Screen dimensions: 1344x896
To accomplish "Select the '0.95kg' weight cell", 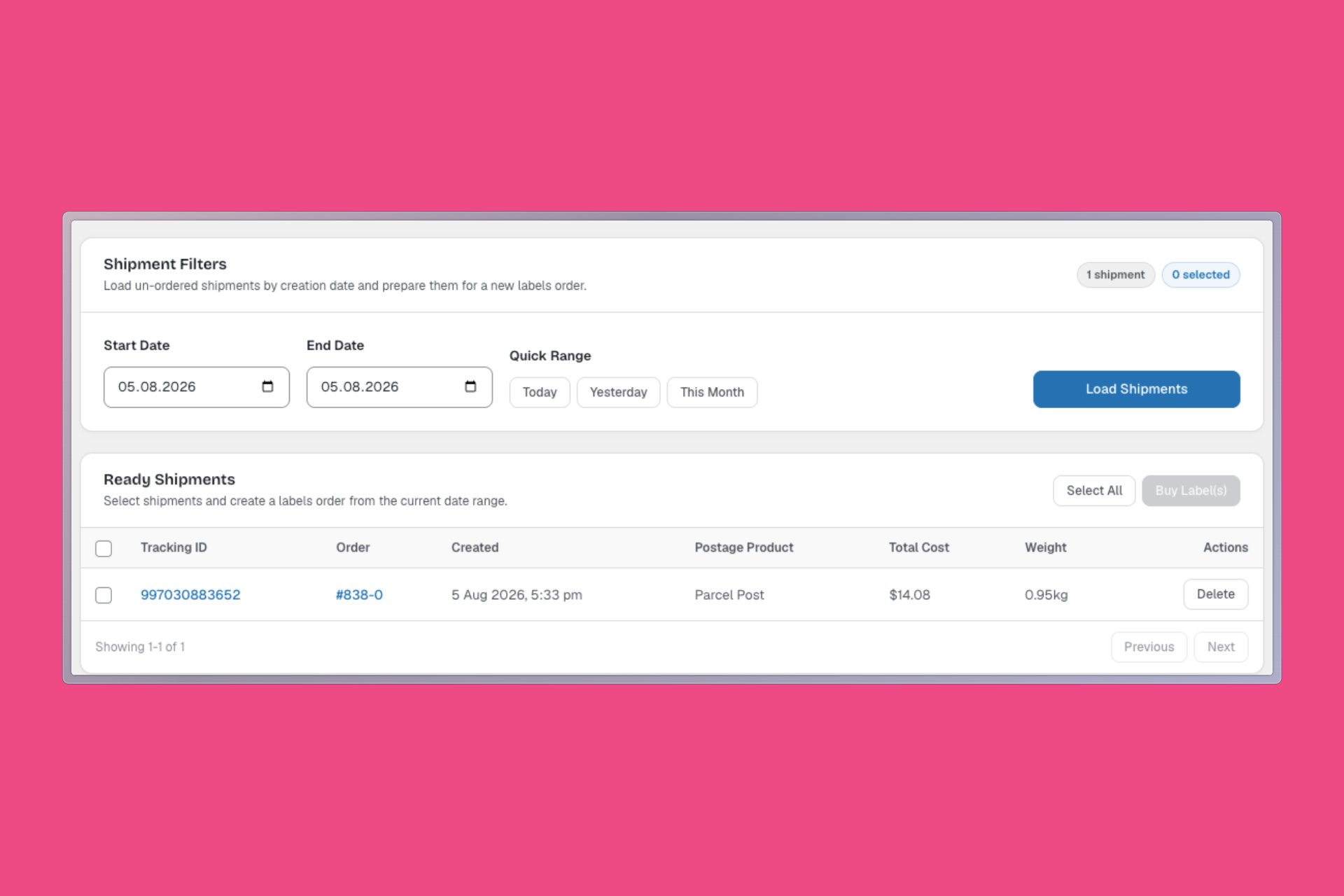I will [1046, 595].
